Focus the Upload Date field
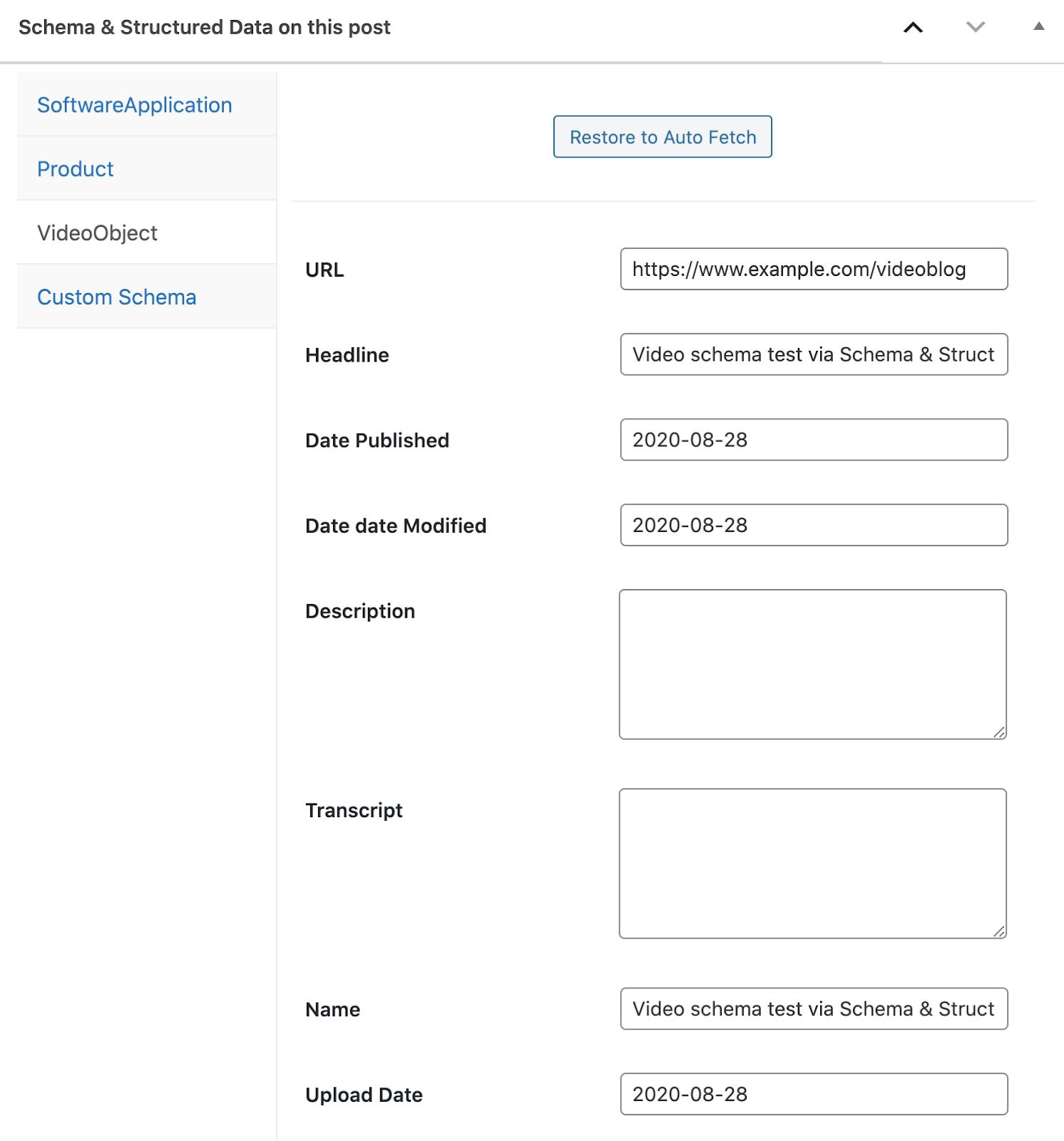The image size is (1064, 1141). [813, 1094]
